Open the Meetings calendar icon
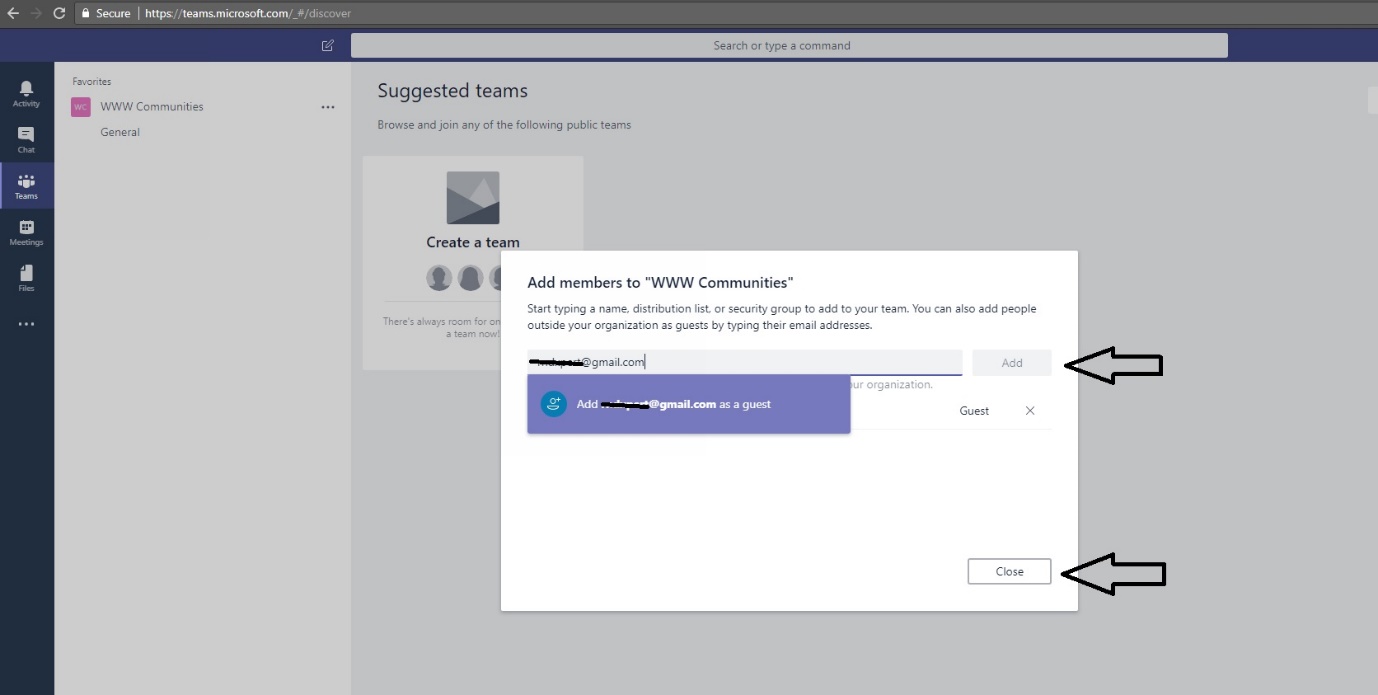Screen dimensions: 1378x695 [26, 232]
